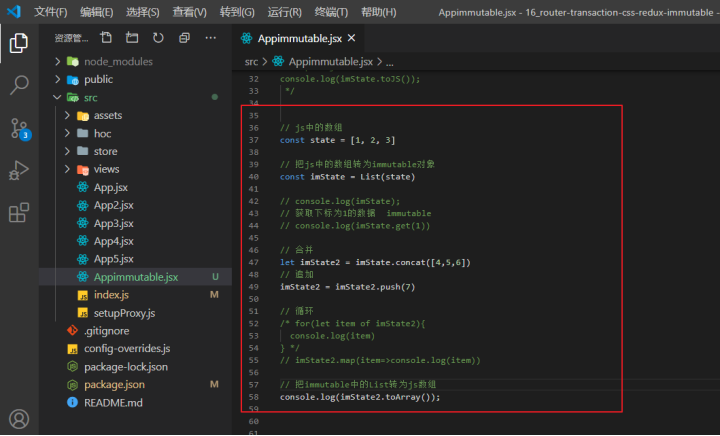
Task: Open the 选择(S) menu
Action: [x=143, y=12]
